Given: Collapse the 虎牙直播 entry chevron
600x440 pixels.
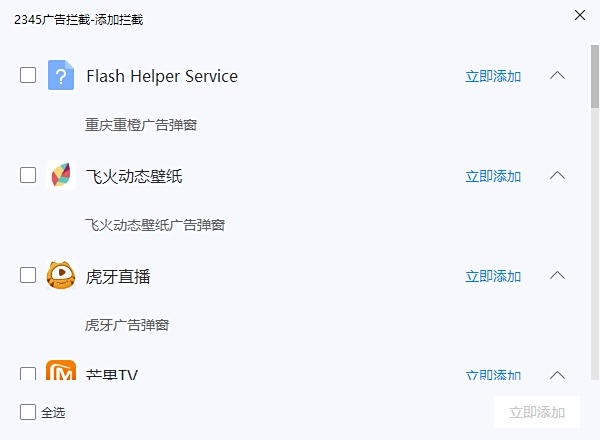Looking at the screenshot, I should [558, 275].
